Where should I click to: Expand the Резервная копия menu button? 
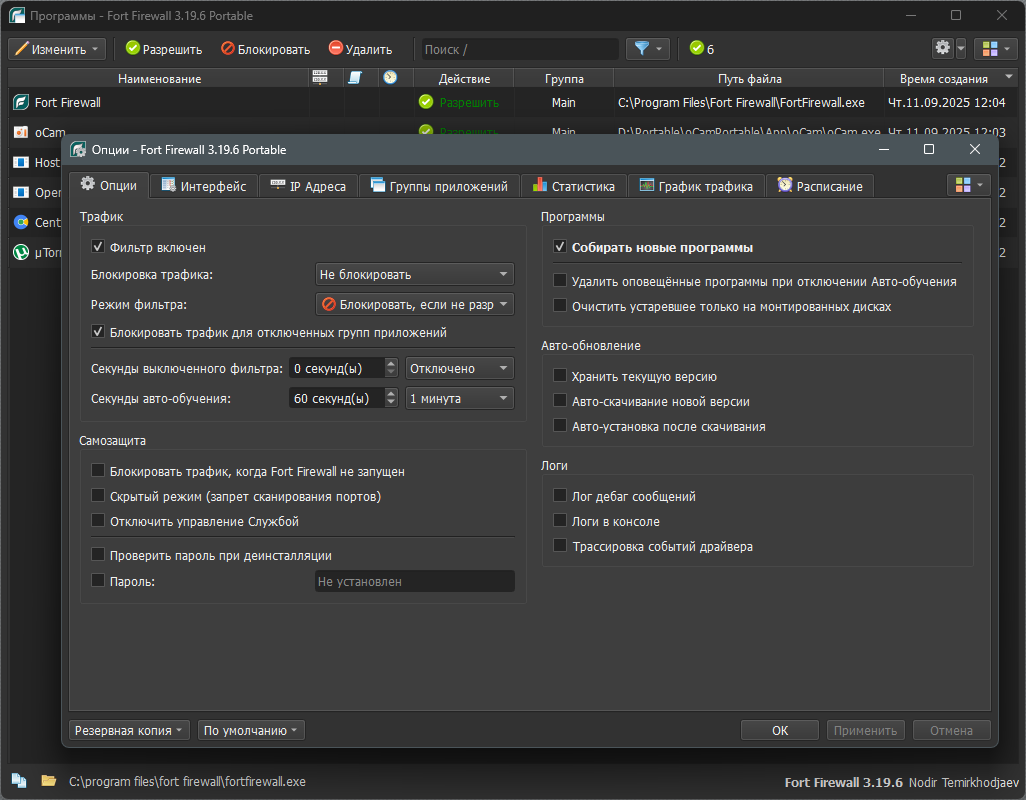pyautogui.click(x=129, y=730)
